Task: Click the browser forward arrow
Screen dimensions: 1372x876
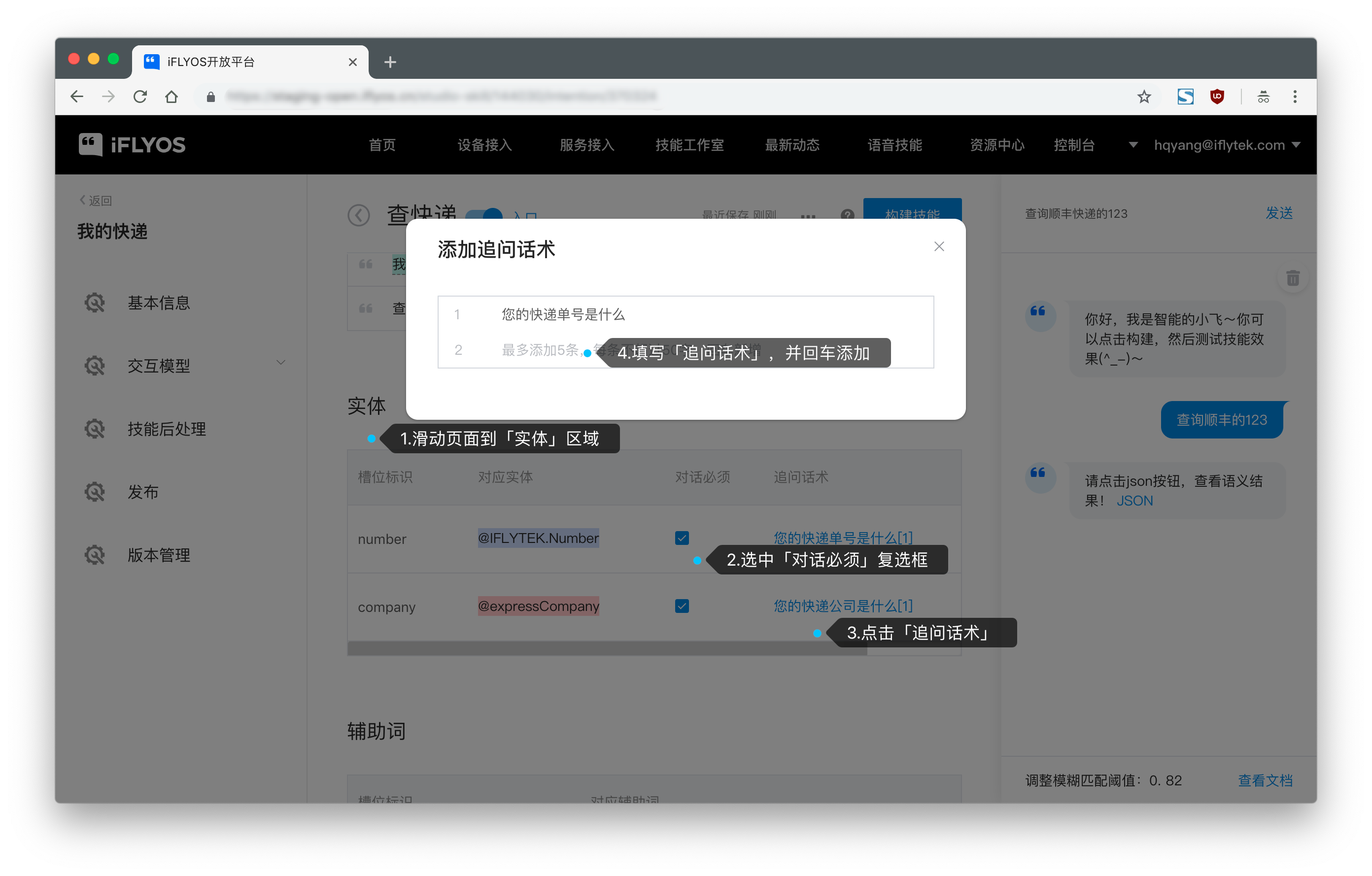Action: pyautogui.click(x=108, y=96)
